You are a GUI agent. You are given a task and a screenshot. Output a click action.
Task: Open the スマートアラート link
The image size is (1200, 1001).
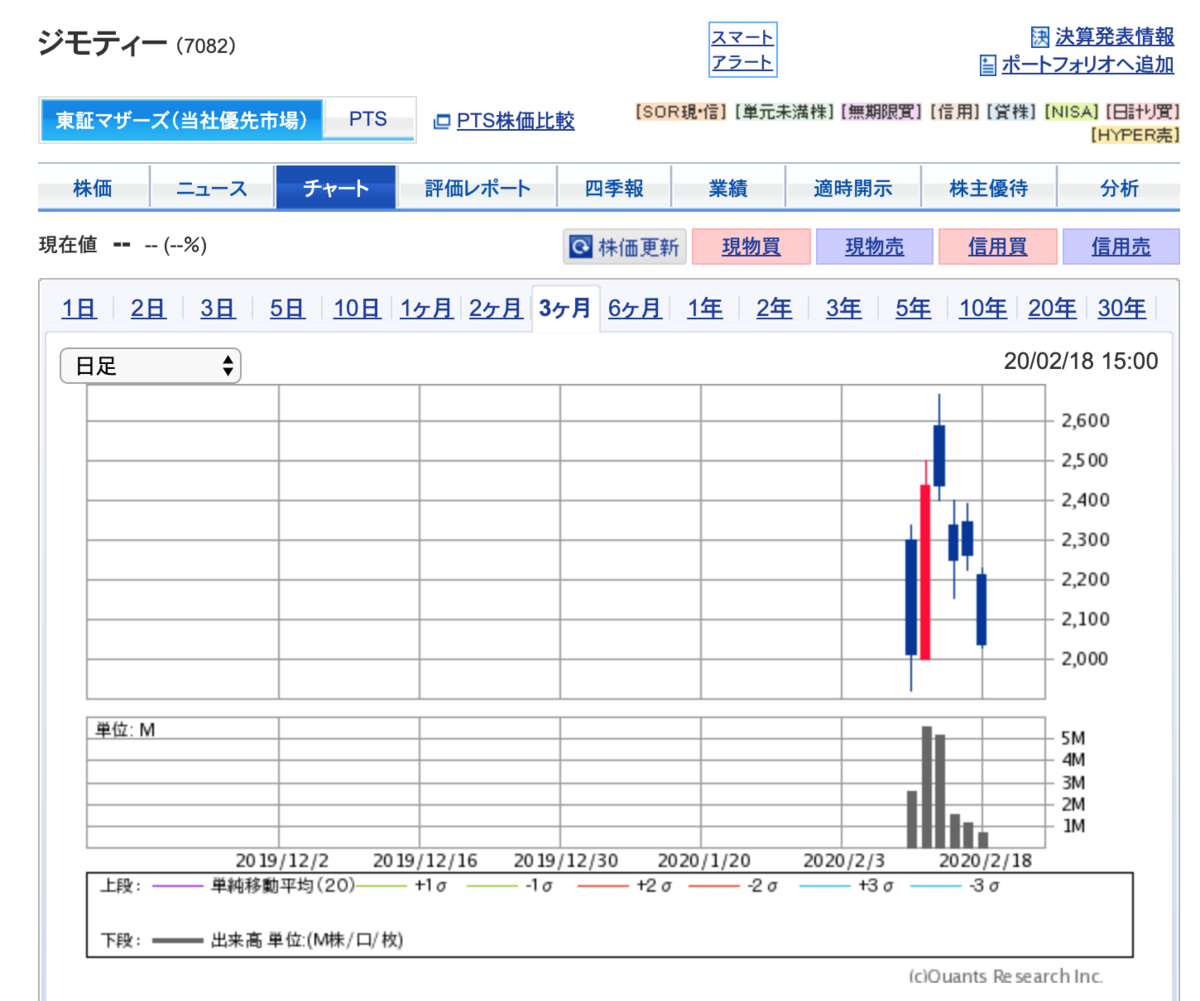[742, 50]
